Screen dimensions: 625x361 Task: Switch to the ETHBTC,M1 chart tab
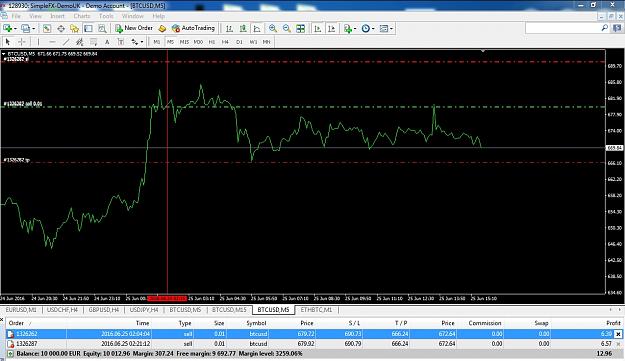pyautogui.click(x=316, y=310)
